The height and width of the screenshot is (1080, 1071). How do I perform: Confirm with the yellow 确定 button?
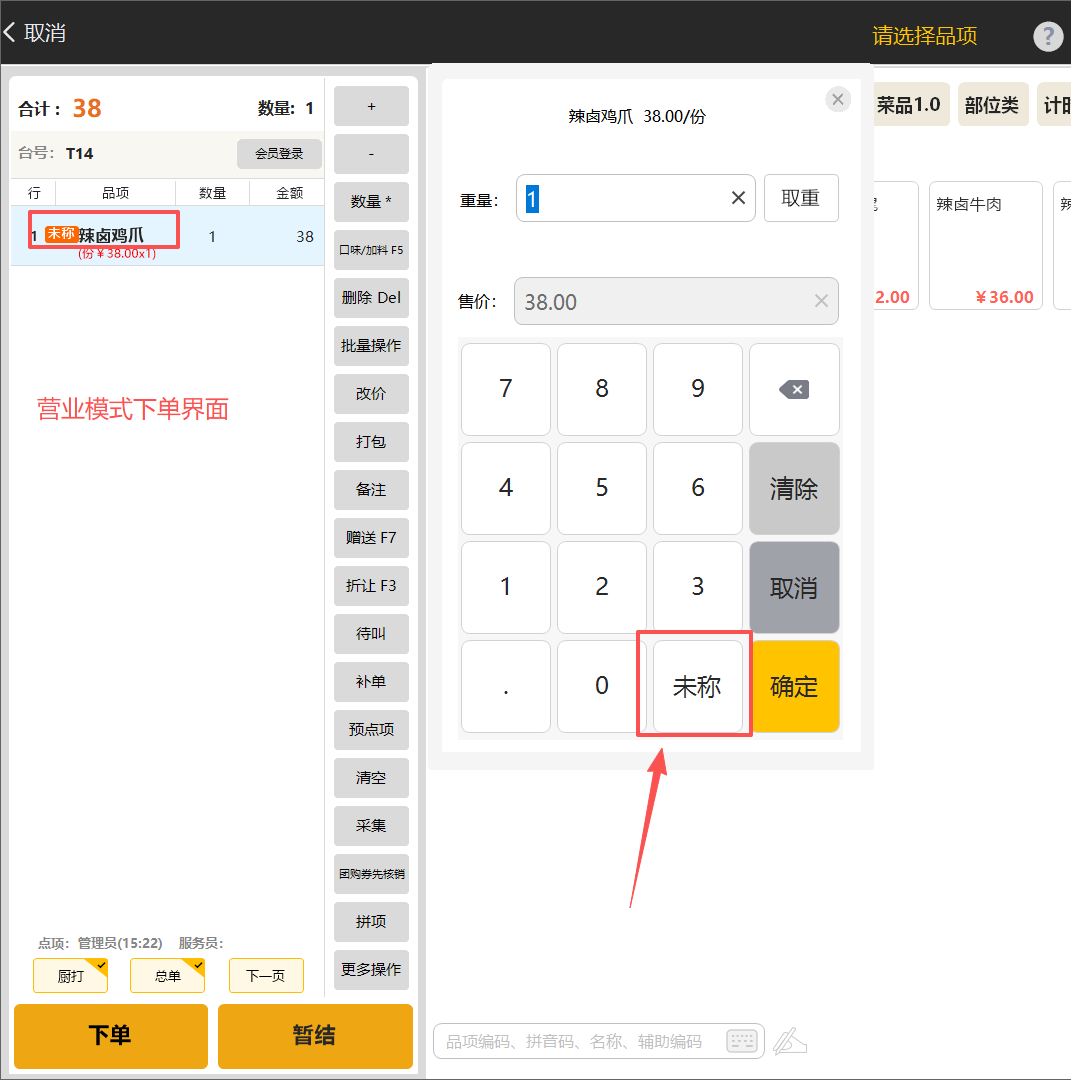[x=794, y=687]
